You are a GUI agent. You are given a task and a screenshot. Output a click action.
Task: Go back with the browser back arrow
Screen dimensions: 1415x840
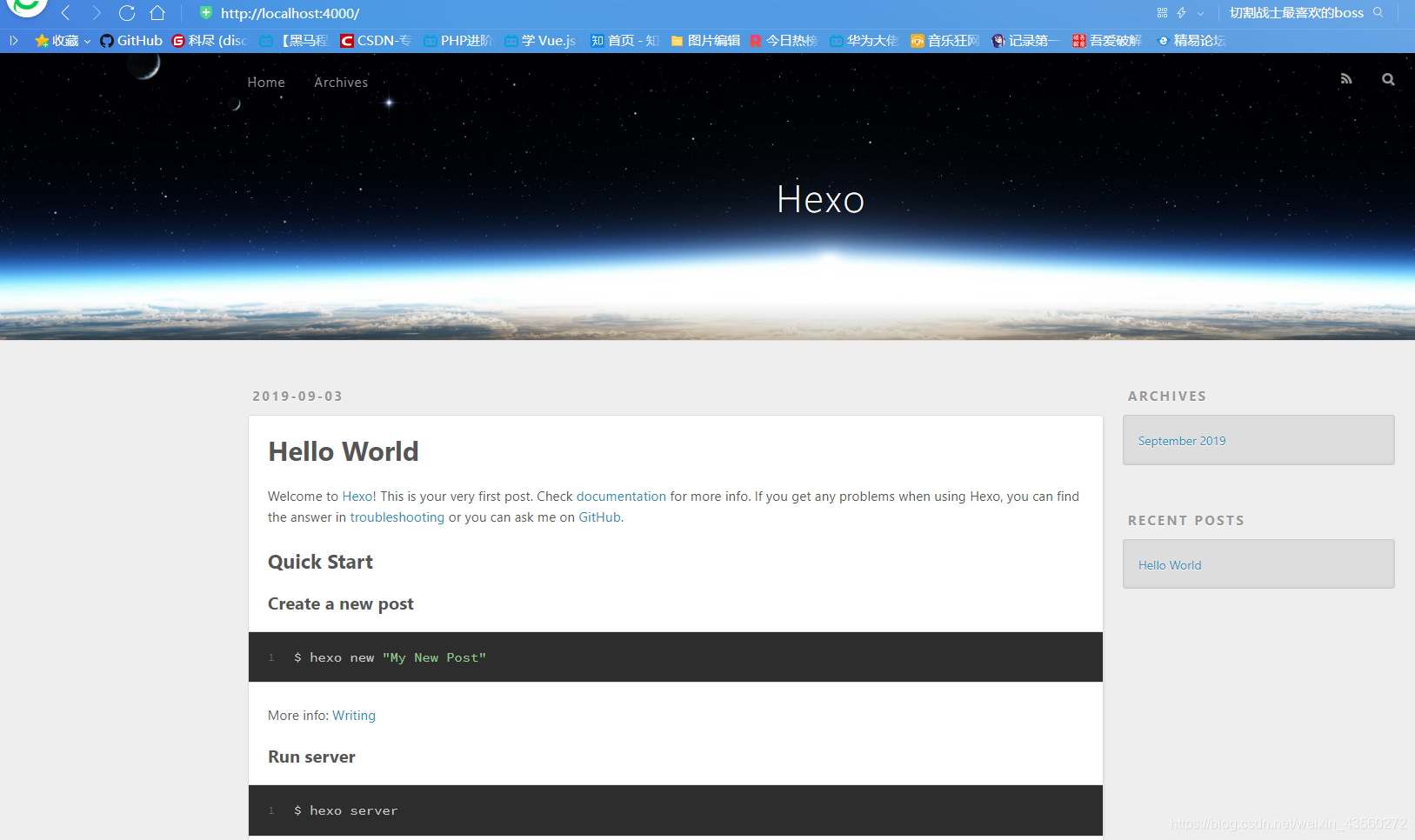click(66, 13)
